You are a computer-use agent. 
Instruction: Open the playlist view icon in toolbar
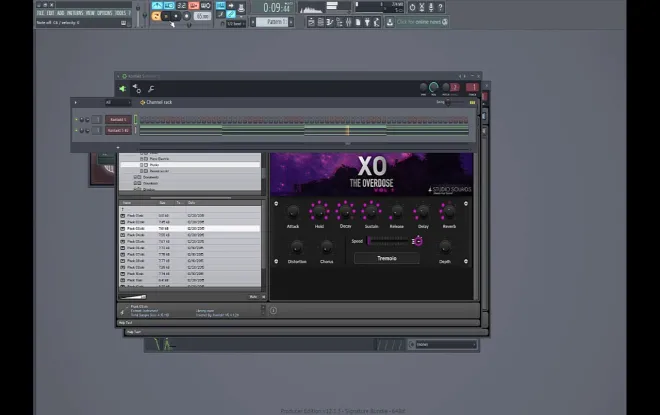point(311,22)
